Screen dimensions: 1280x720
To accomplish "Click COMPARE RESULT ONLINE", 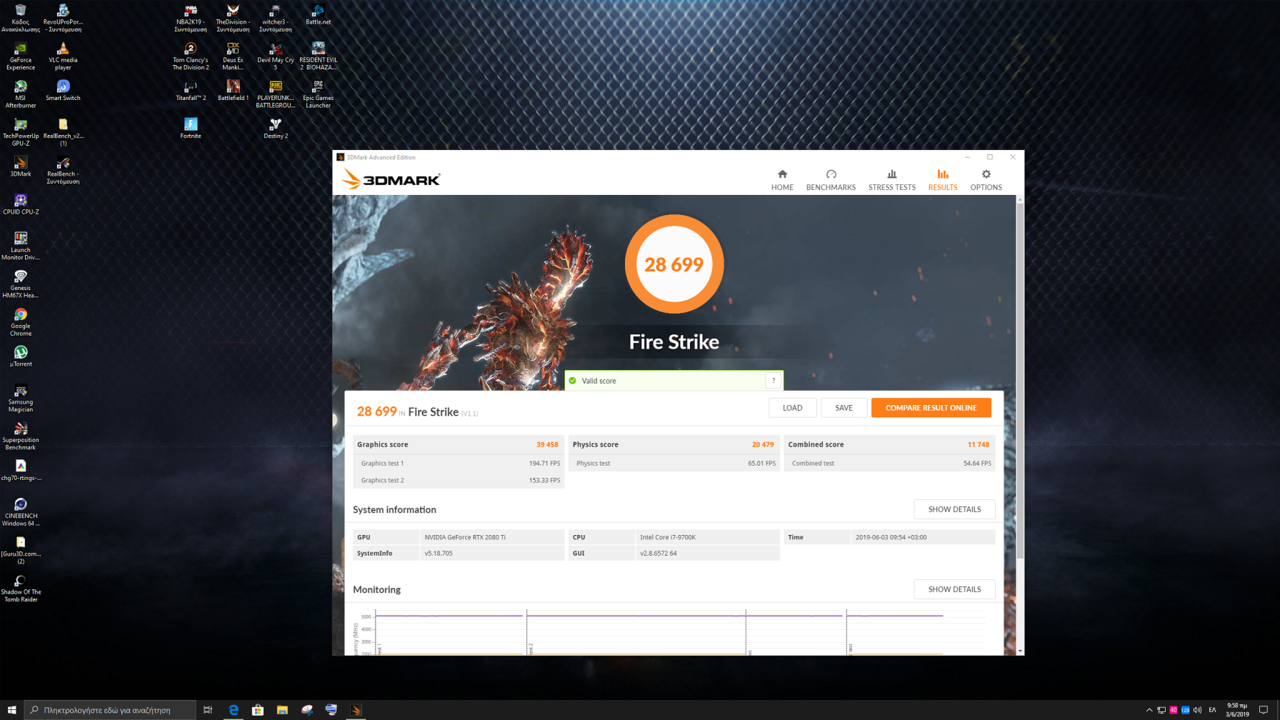I will [x=931, y=408].
